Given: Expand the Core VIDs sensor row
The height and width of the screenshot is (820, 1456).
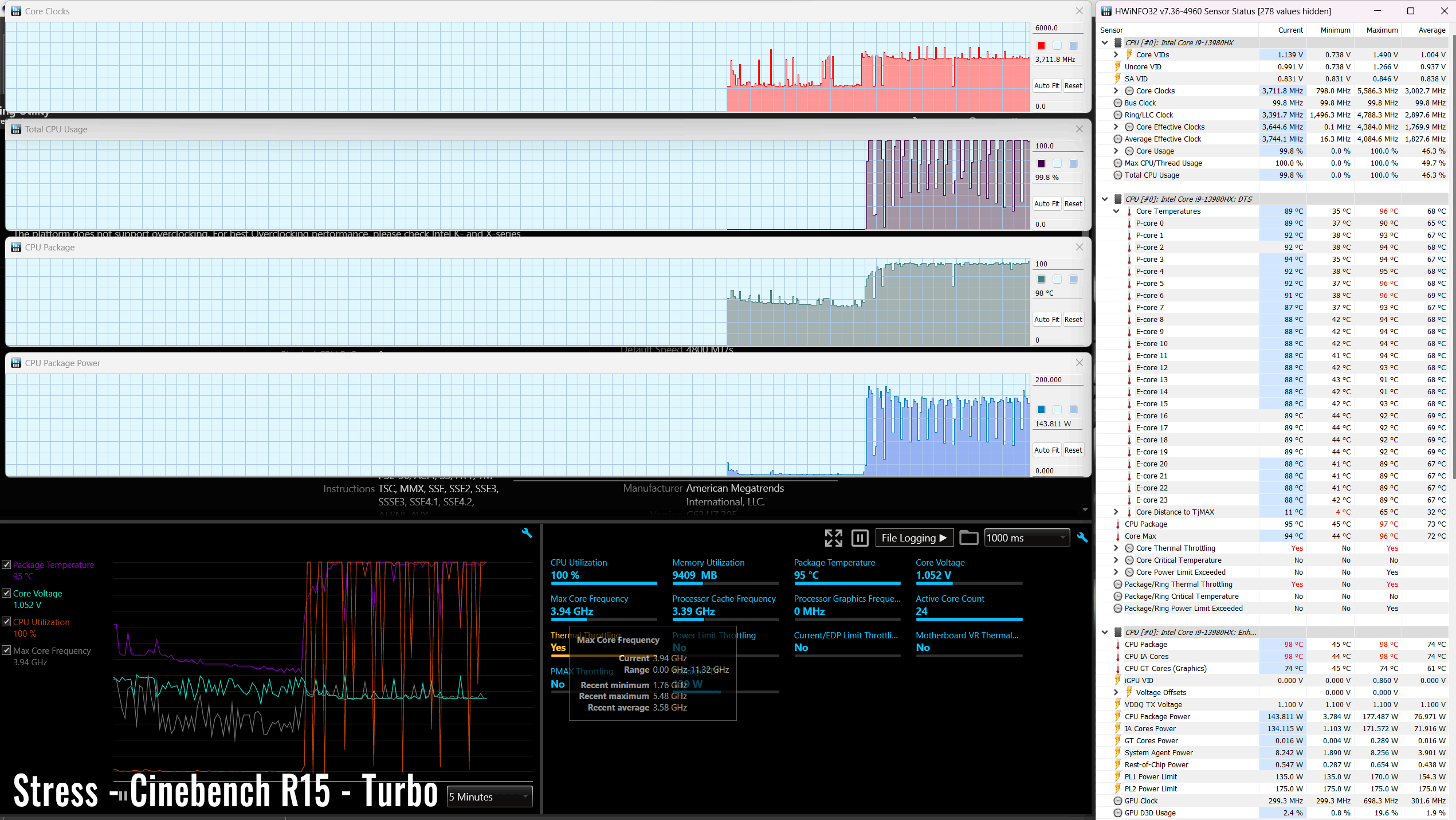Looking at the screenshot, I should (x=1116, y=54).
